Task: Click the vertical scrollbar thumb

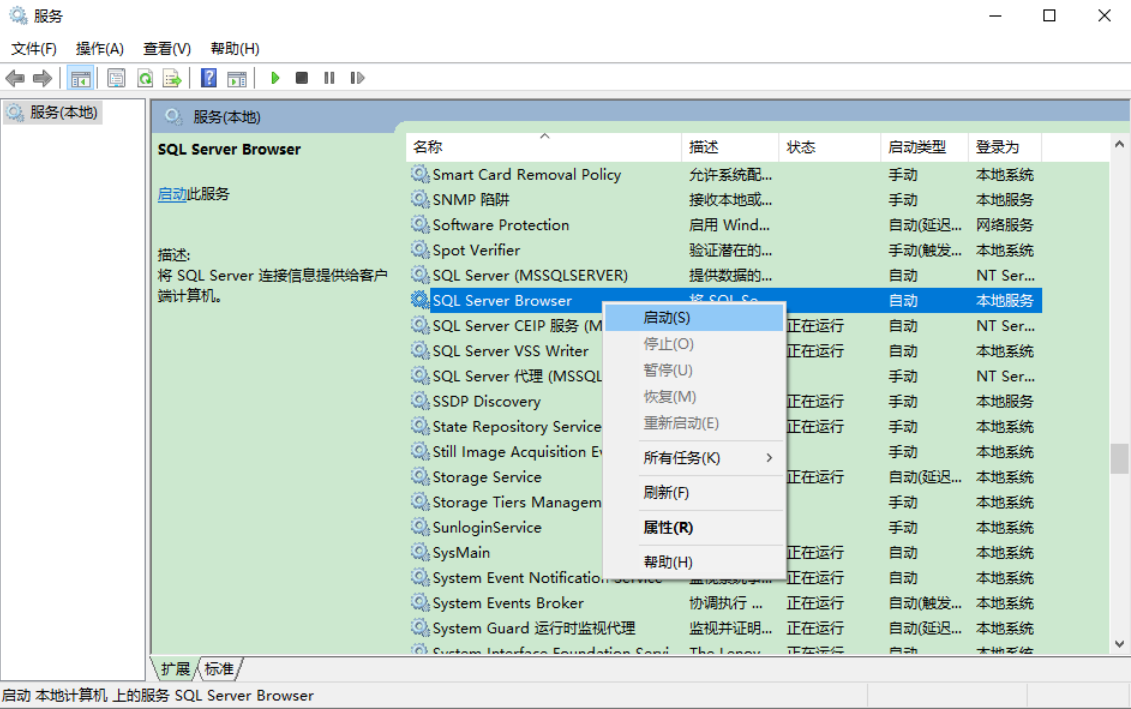Action: click(x=1119, y=459)
